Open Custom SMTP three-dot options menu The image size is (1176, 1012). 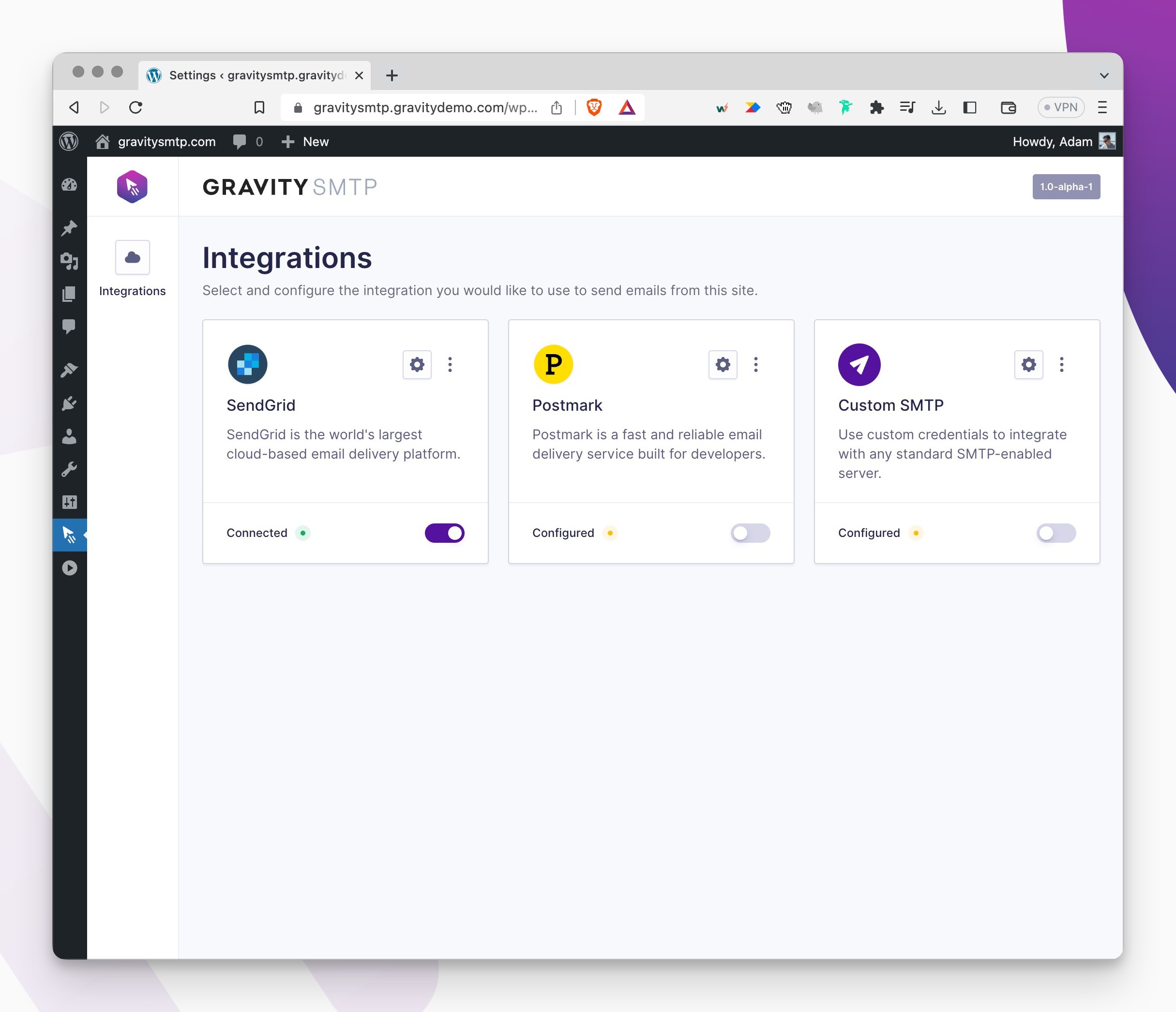tap(1061, 364)
